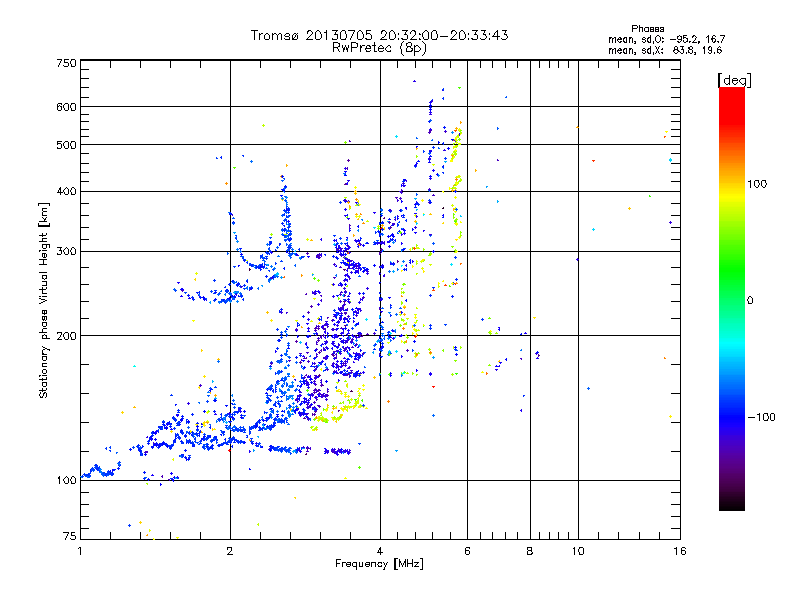Screen dimensions: 800x600
Task: Click the 'Stationary phase Virtual Height [km]' axis label
Action: pos(43,300)
